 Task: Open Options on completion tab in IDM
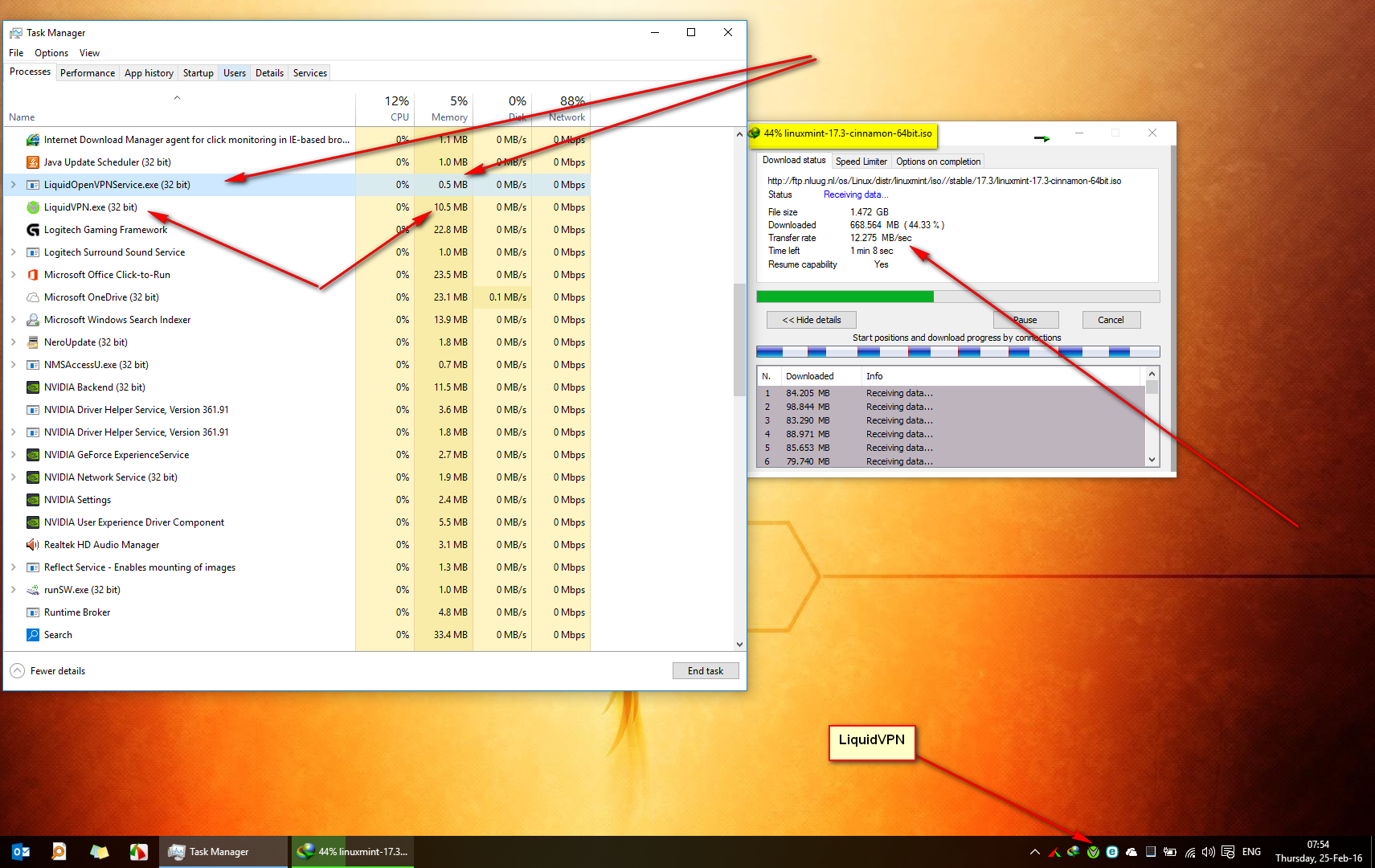pos(938,162)
